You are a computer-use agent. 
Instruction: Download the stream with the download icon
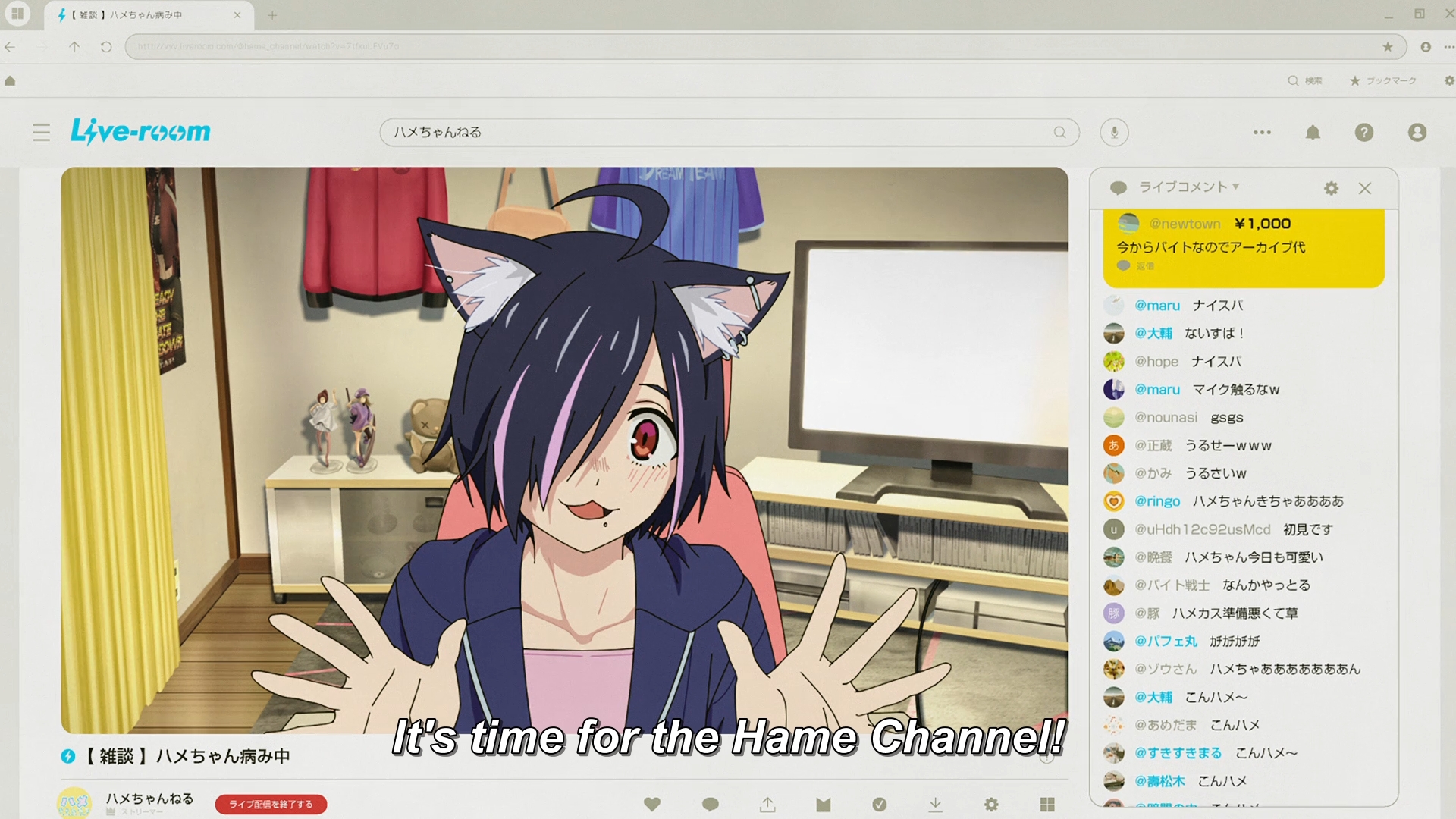click(936, 804)
